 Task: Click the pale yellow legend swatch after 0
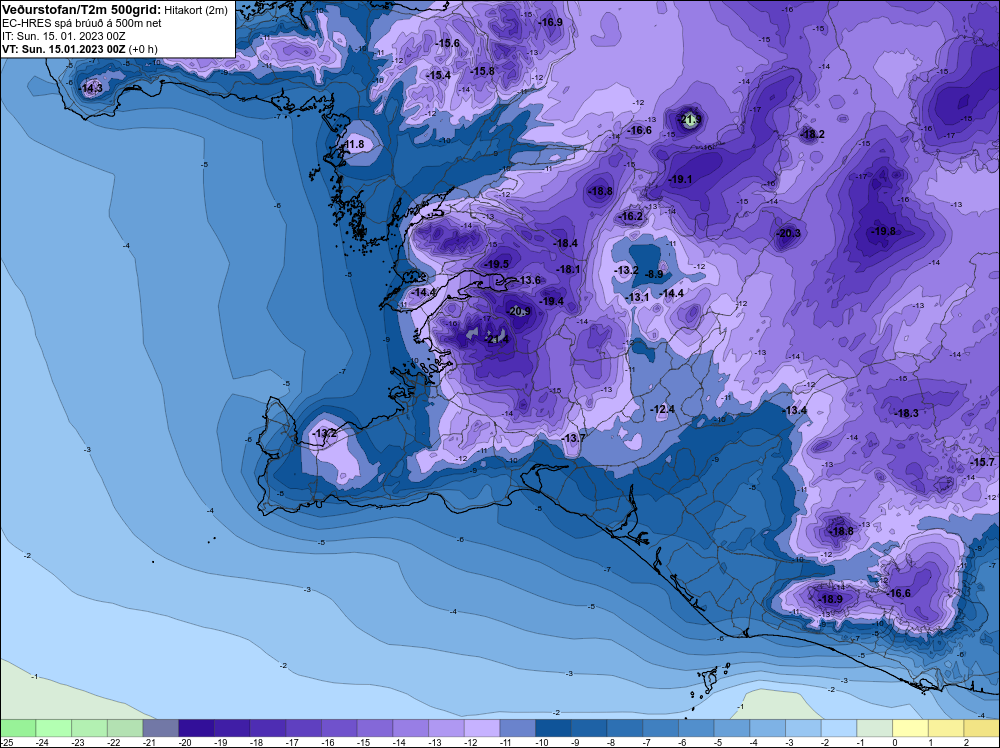[x=910, y=727]
